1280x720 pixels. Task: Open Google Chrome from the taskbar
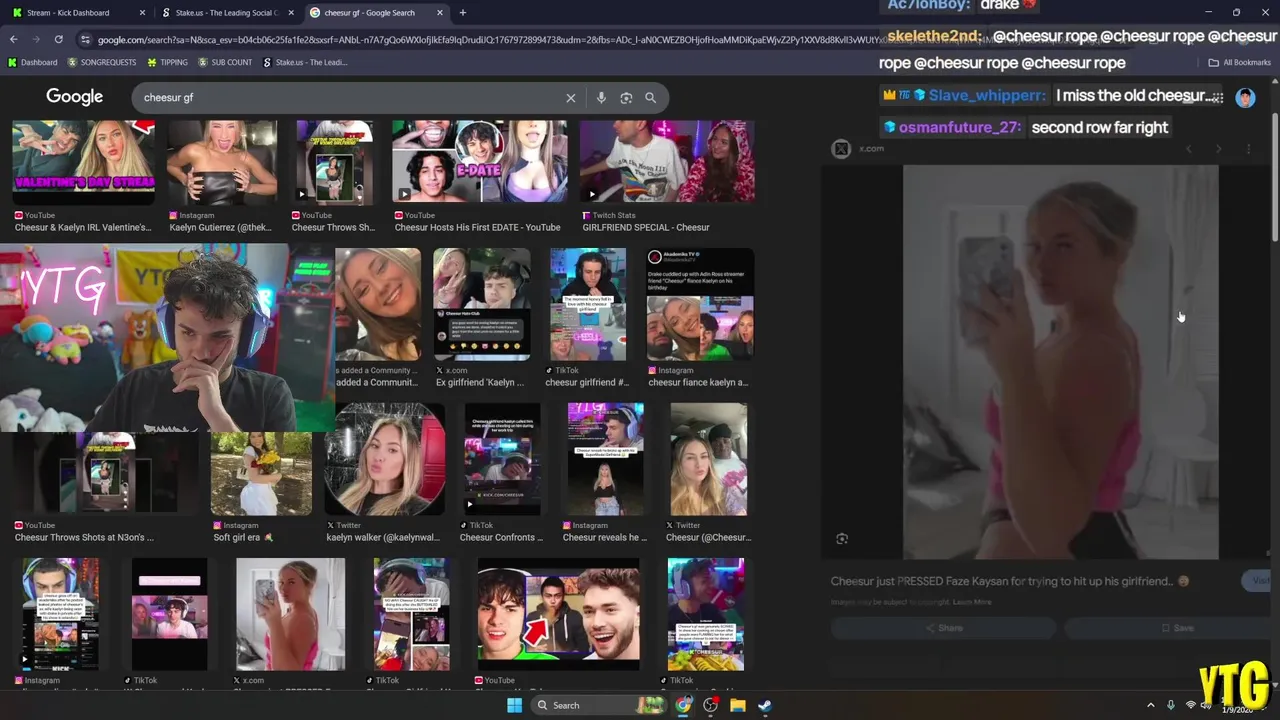(683, 705)
